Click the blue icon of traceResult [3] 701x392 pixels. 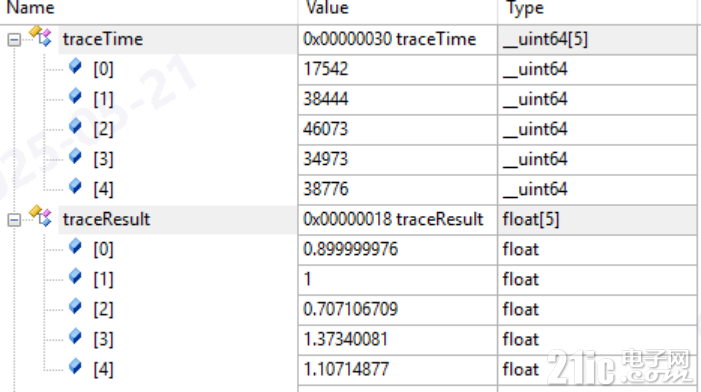(x=76, y=336)
